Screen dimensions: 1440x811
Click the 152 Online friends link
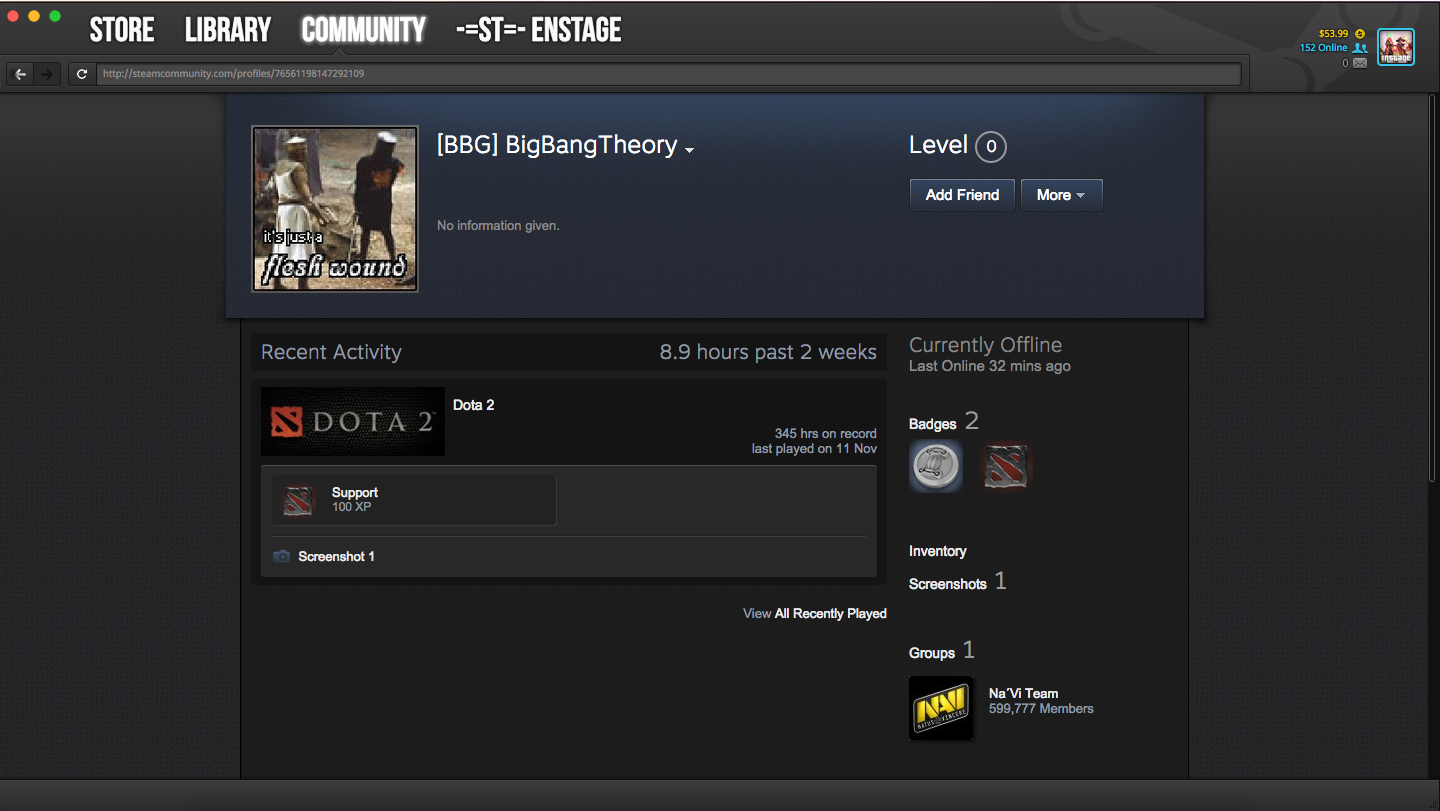point(1324,48)
